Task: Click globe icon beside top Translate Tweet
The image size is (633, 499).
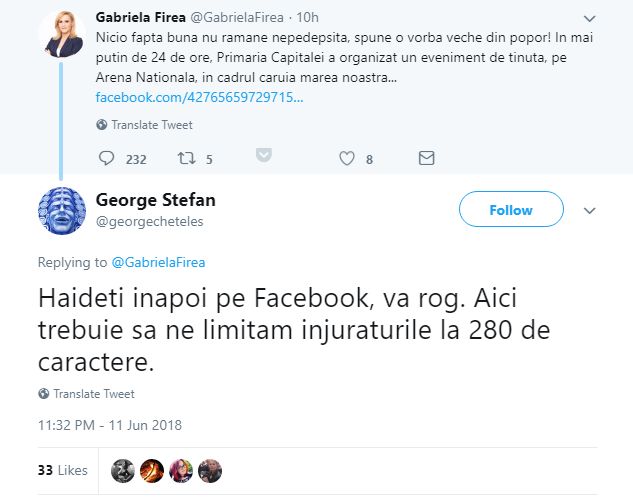Action: [x=101, y=125]
